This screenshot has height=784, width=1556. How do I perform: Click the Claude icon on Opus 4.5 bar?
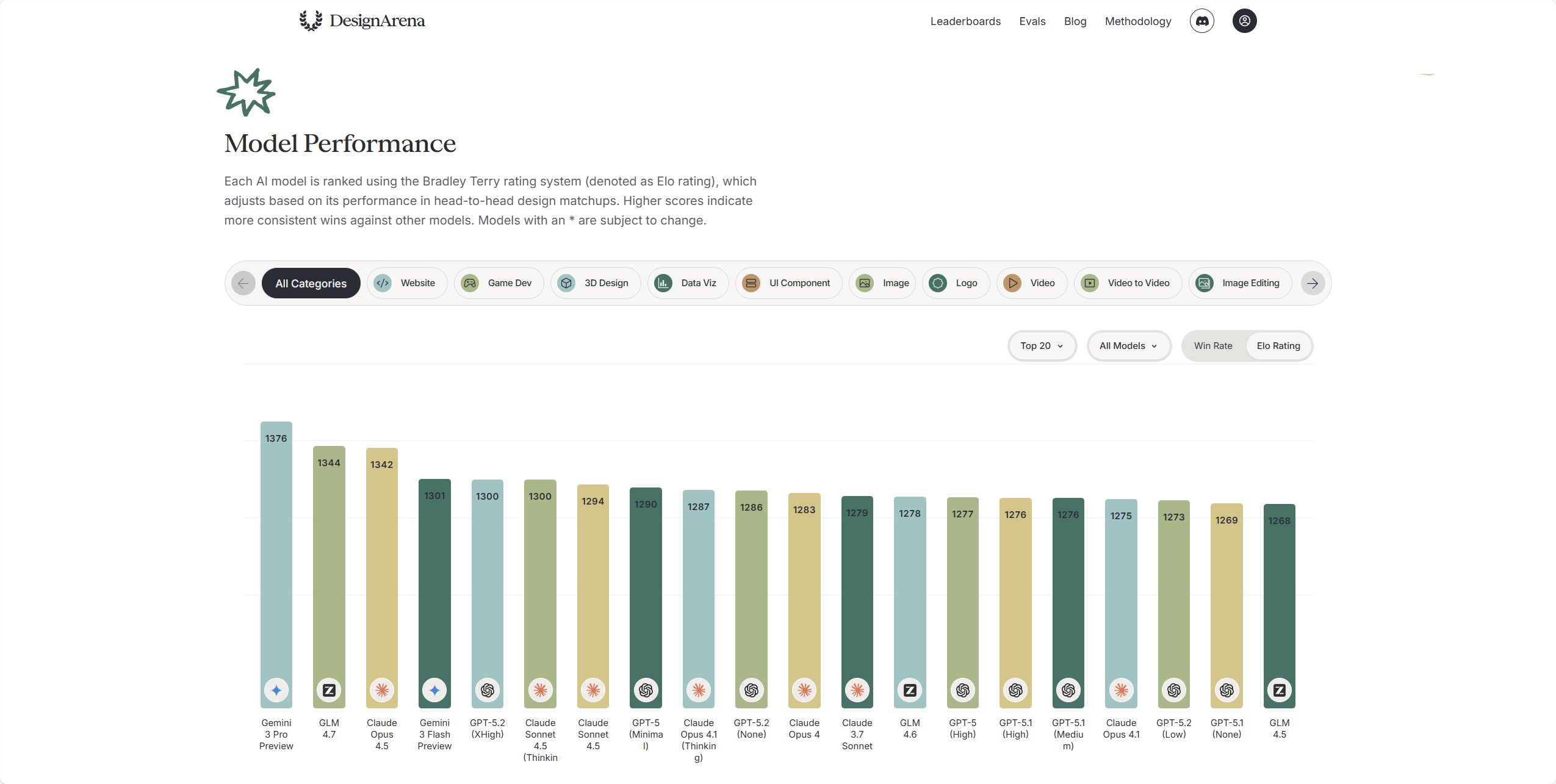tap(382, 690)
